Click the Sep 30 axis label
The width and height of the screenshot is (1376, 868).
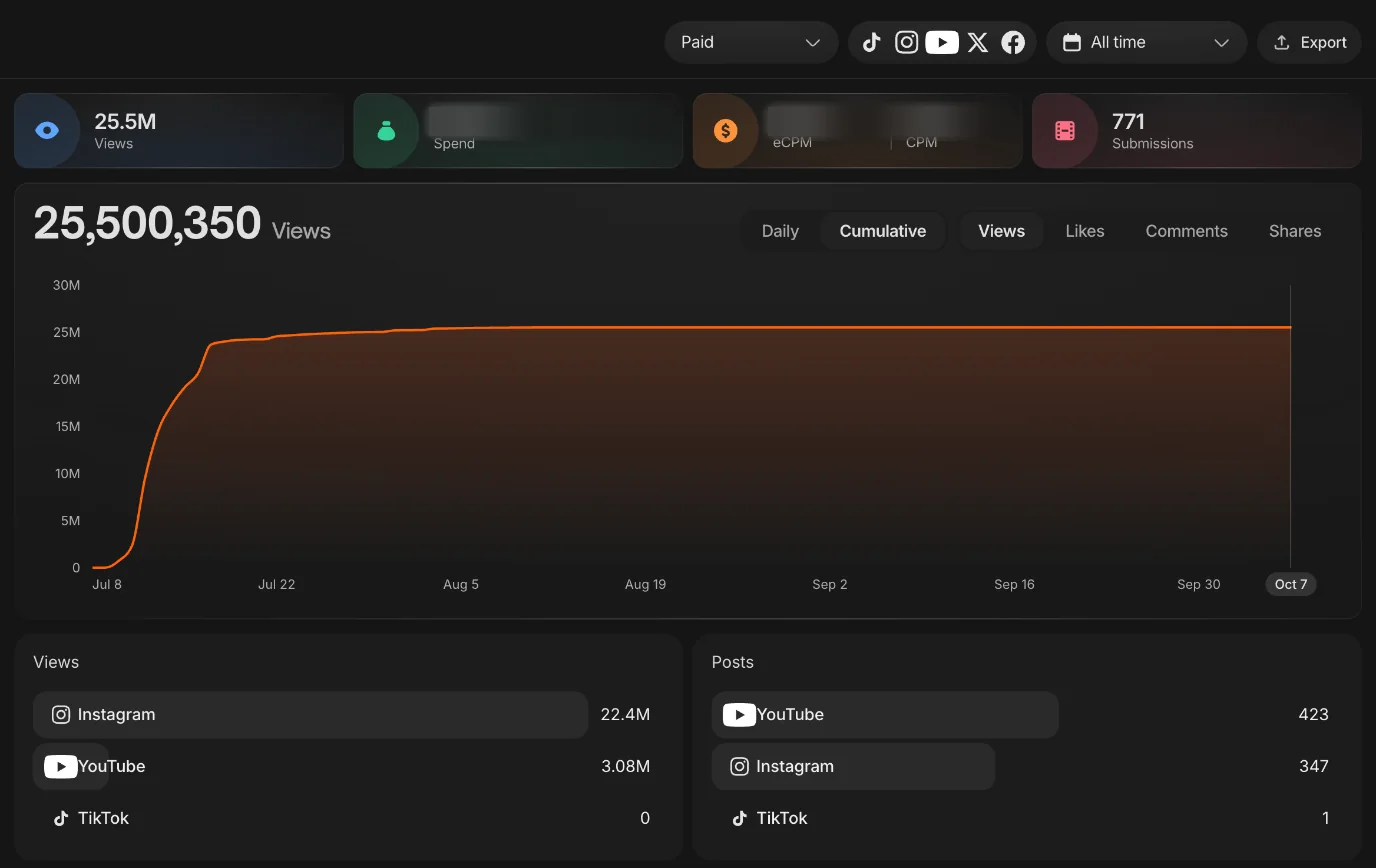(1199, 584)
